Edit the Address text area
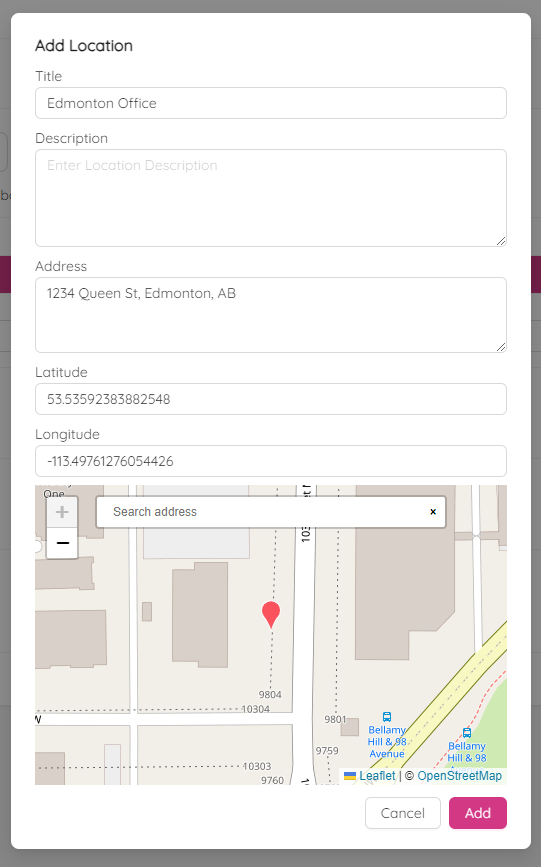Viewport: 541px width, 867px height. coord(271,315)
